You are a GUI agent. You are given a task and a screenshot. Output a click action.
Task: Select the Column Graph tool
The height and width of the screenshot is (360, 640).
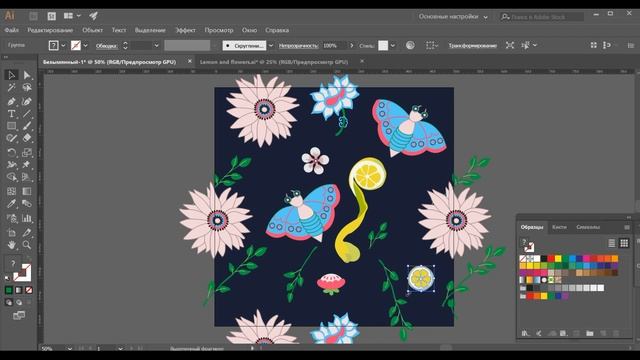(x=27, y=218)
